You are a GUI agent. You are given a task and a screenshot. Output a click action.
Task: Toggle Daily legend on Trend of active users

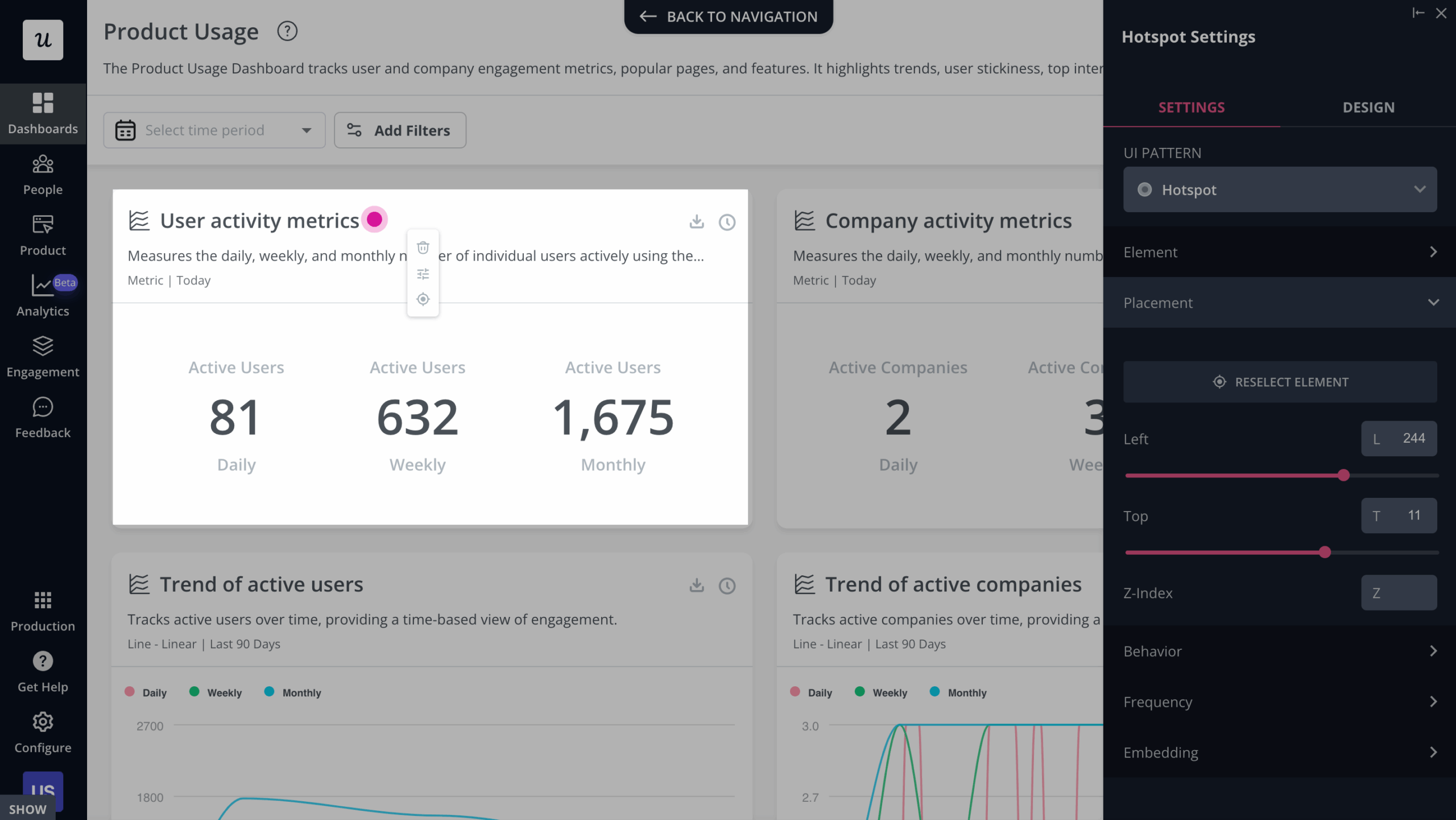(145, 693)
